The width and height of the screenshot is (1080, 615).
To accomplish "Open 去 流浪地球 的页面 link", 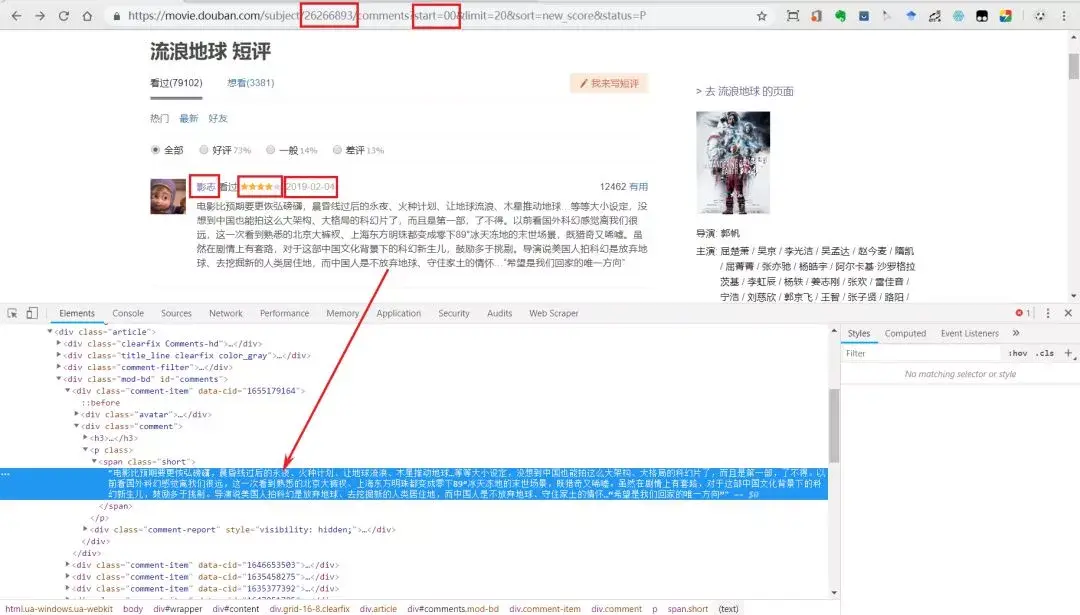I will [x=745, y=91].
